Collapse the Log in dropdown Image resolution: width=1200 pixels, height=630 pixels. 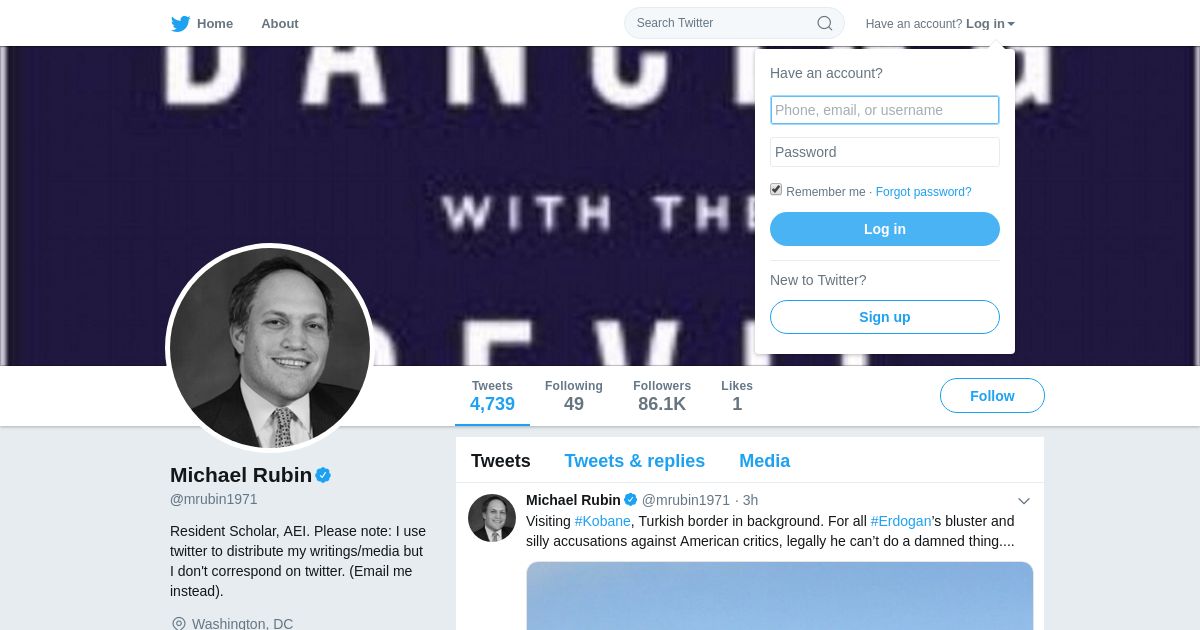point(990,24)
